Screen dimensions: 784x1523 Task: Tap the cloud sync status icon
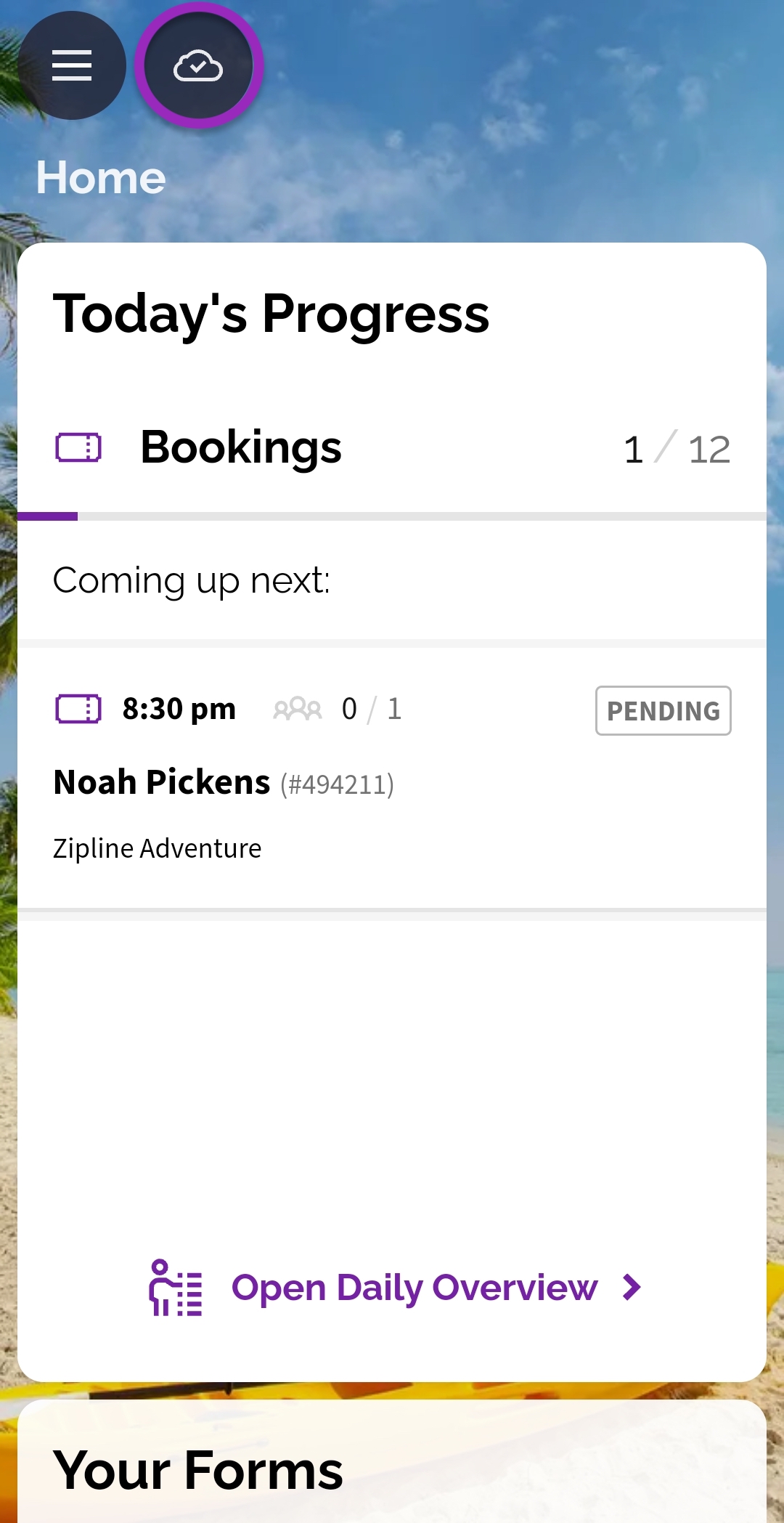point(198,65)
